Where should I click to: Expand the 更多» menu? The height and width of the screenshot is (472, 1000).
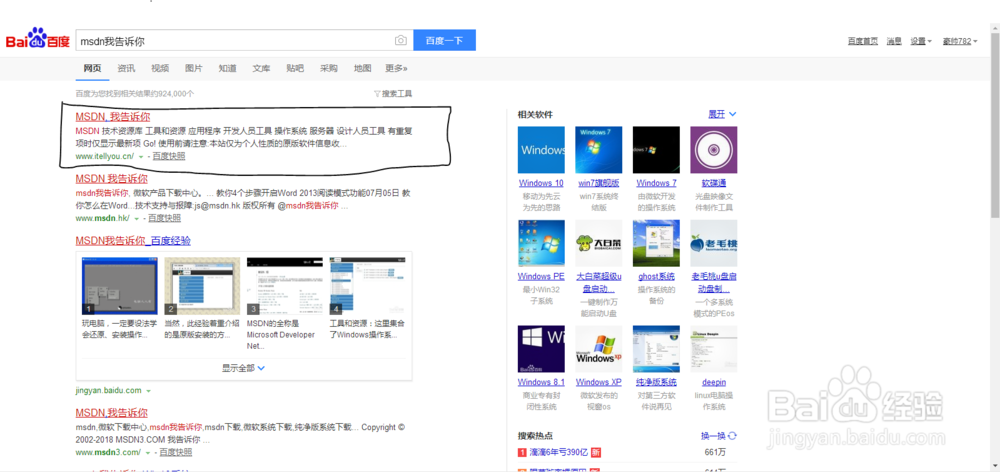(396, 68)
